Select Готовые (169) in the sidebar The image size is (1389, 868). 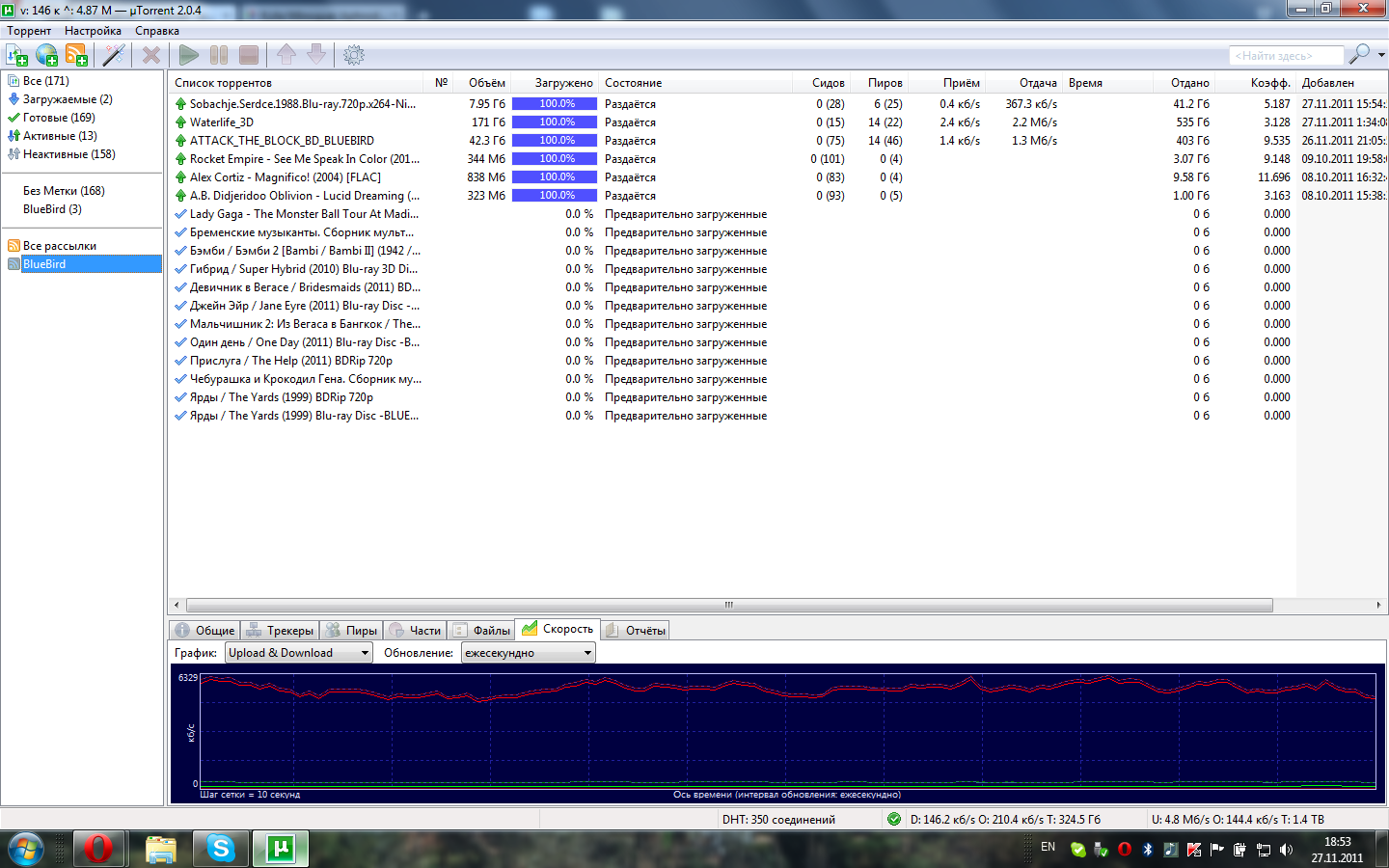tap(59, 118)
